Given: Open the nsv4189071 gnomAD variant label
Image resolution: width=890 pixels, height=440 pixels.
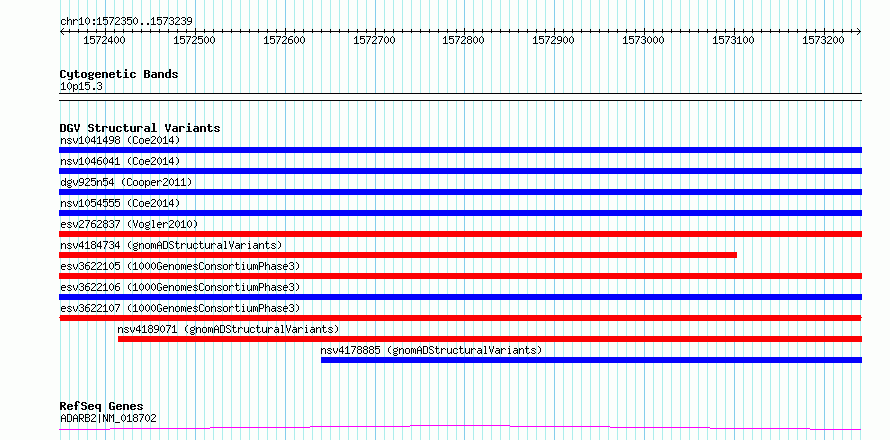Looking at the screenshot, I should click(228, 329).
